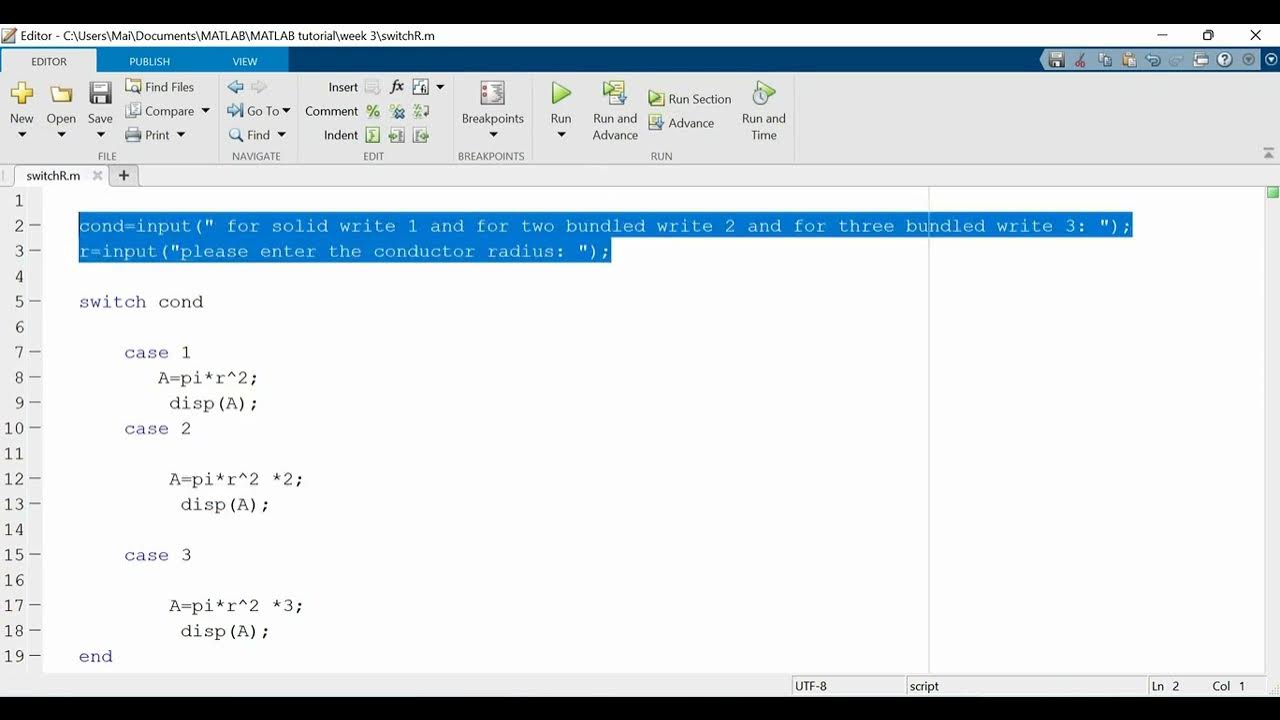Expand the Save dropdown arrow

tap(100, 135)
